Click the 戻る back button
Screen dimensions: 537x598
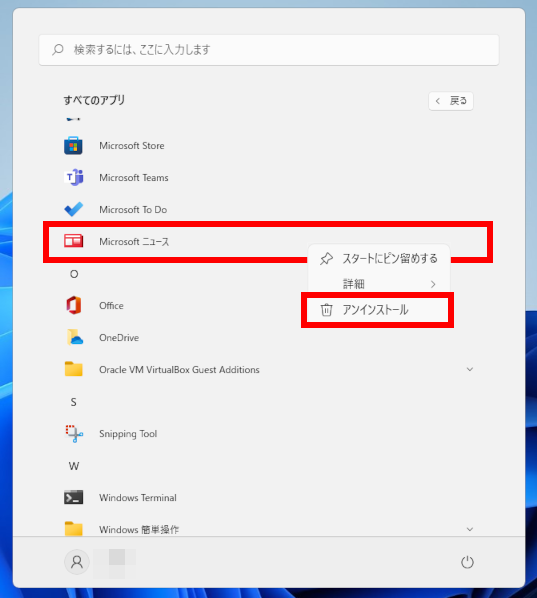click(451, 101)
